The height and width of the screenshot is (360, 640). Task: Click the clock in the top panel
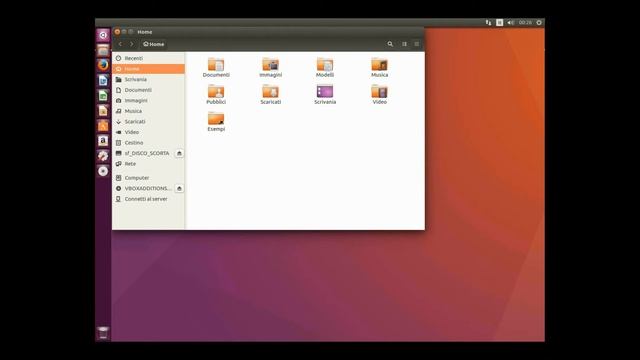(x=525, y=22)
